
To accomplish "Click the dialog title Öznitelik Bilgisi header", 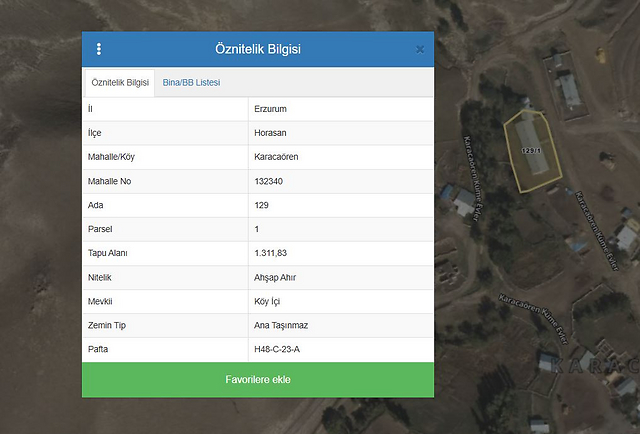I will pos(258,49).
